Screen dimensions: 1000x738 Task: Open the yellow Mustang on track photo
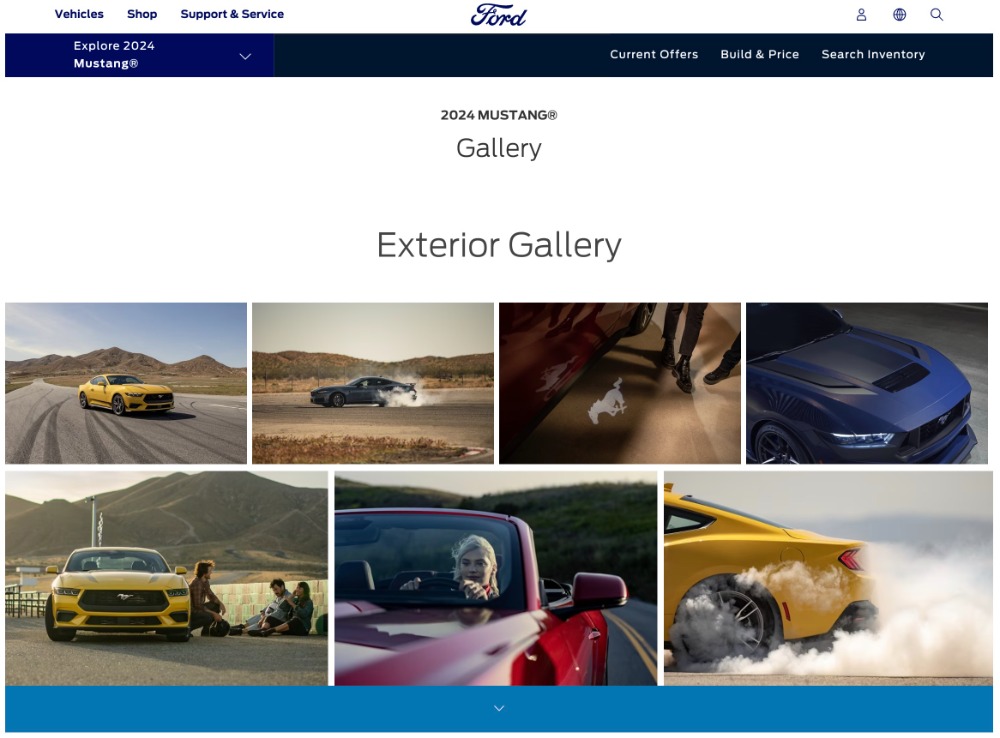pyautogui.click(x=126, y=383)
